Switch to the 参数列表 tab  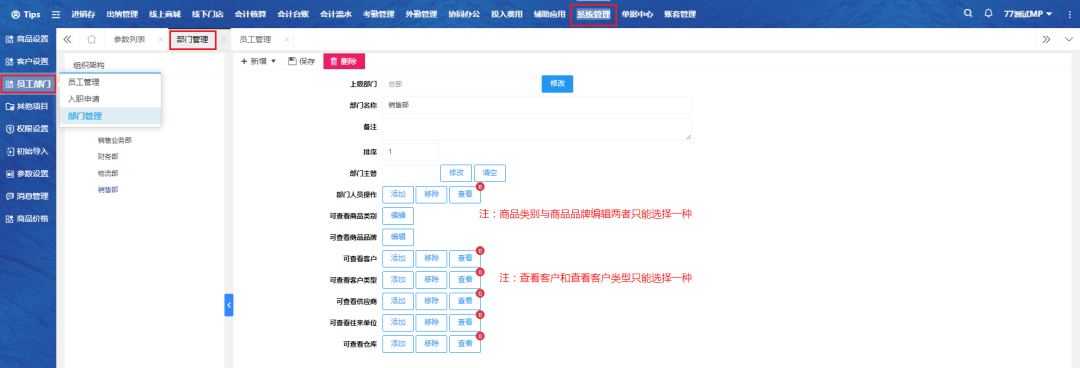(x=129, y=40)
